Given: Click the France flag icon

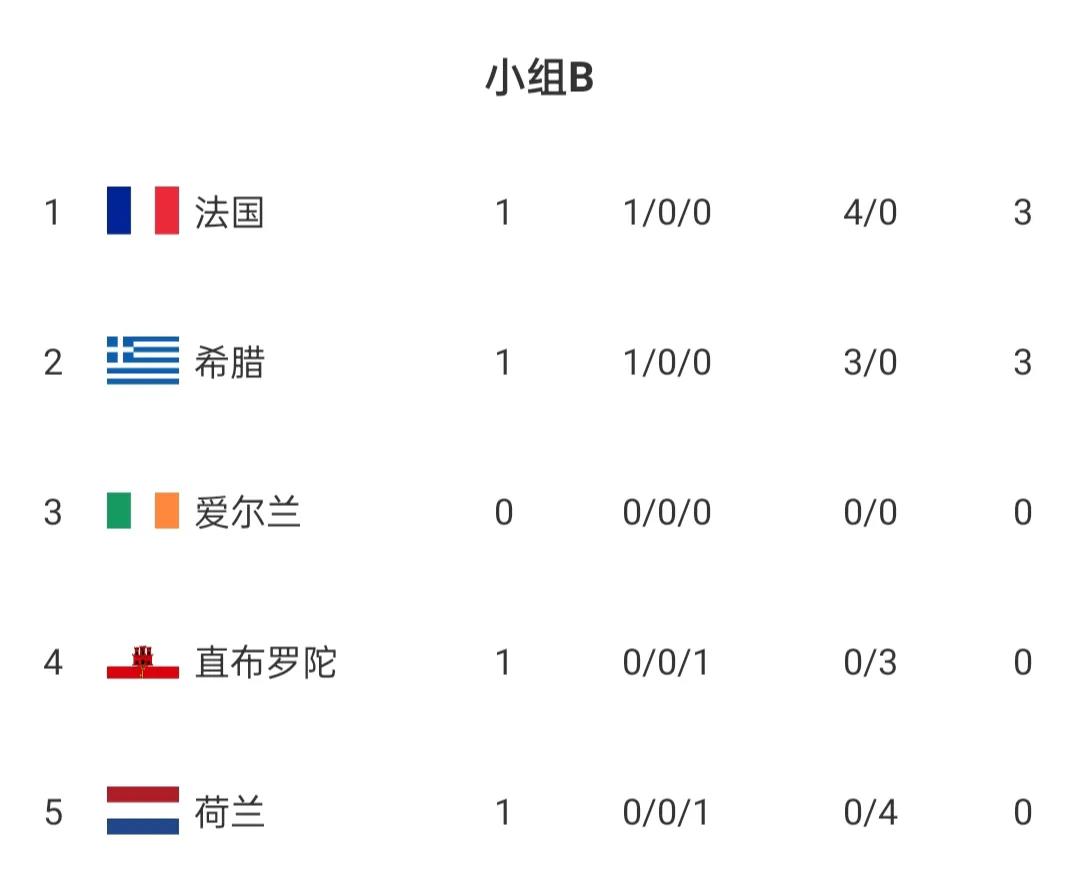Looking at the screenshot, I should [x=143, y=211].
